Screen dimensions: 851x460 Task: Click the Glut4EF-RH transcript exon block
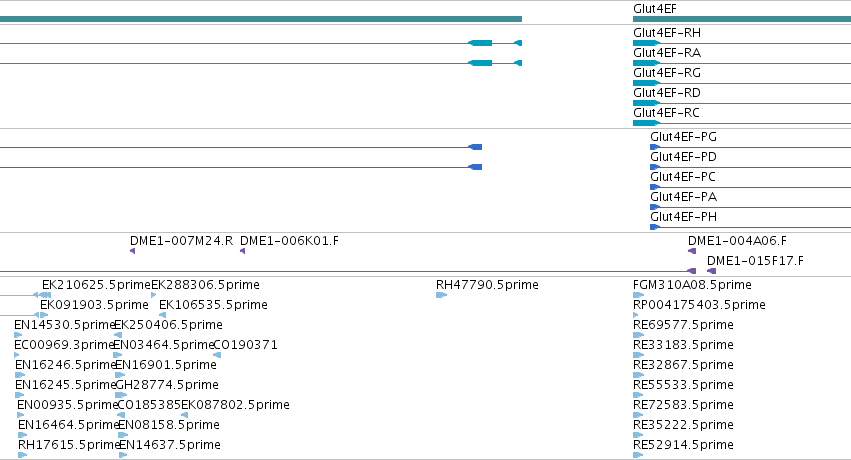point(646,43)
